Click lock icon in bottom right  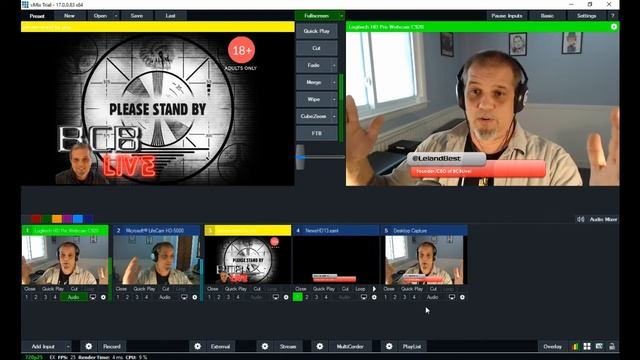point(612,347)
